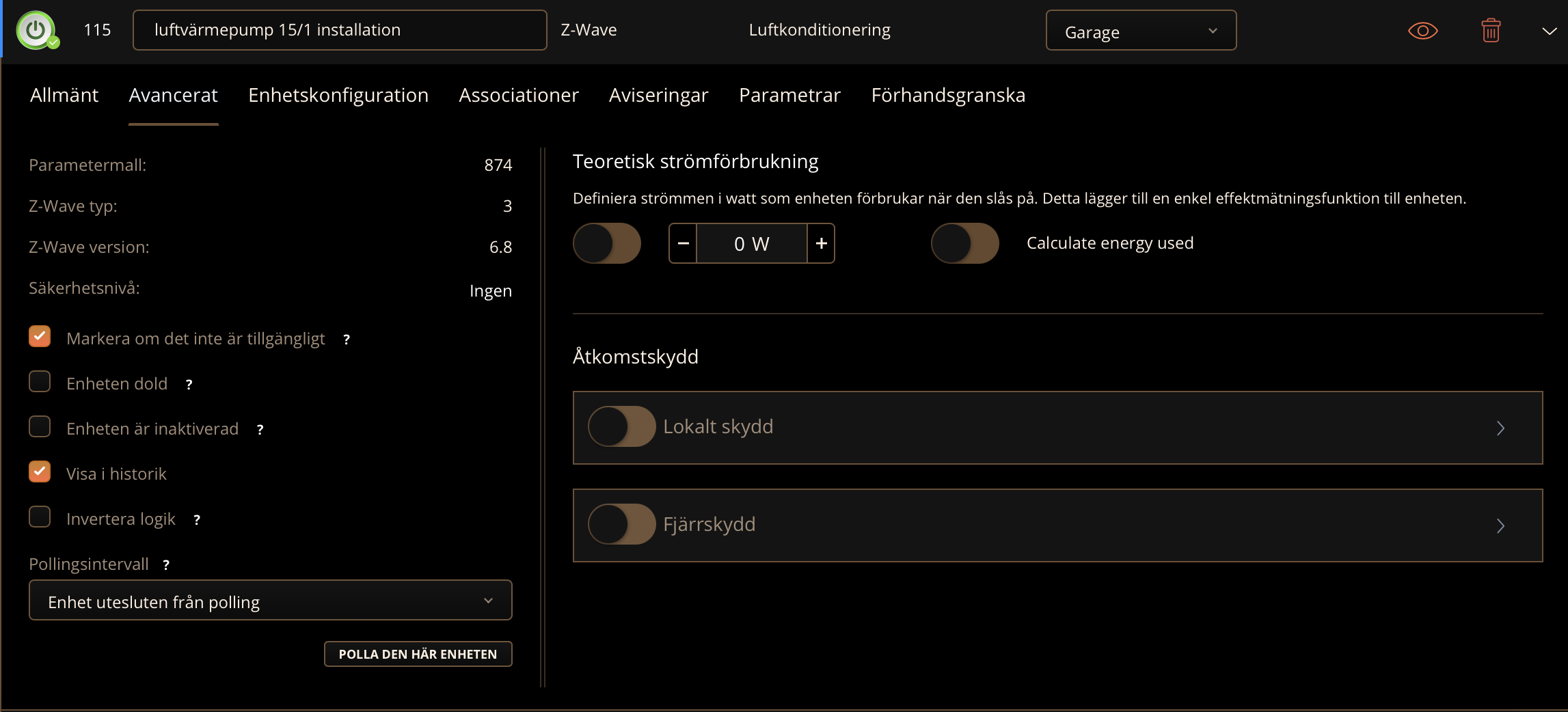Click the green power device icon
Image resolution: width=1568 pixels, height=712 pixels.
tap(36, 30)
